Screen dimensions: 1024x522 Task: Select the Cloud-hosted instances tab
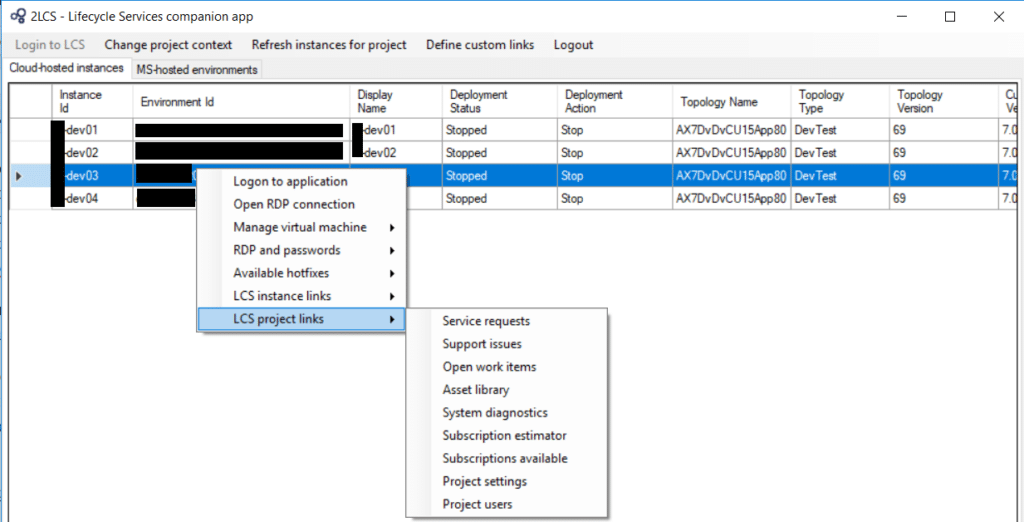[66, 68]
